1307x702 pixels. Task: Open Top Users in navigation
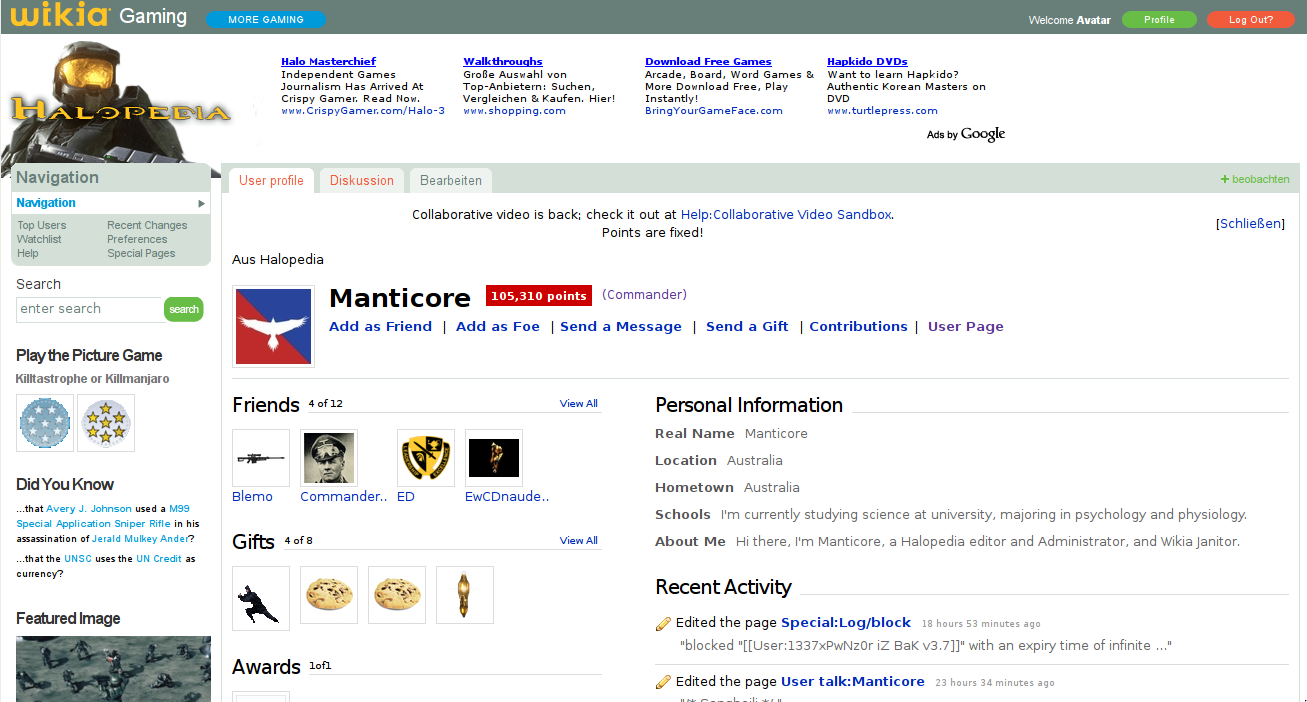tap(42, 226)
